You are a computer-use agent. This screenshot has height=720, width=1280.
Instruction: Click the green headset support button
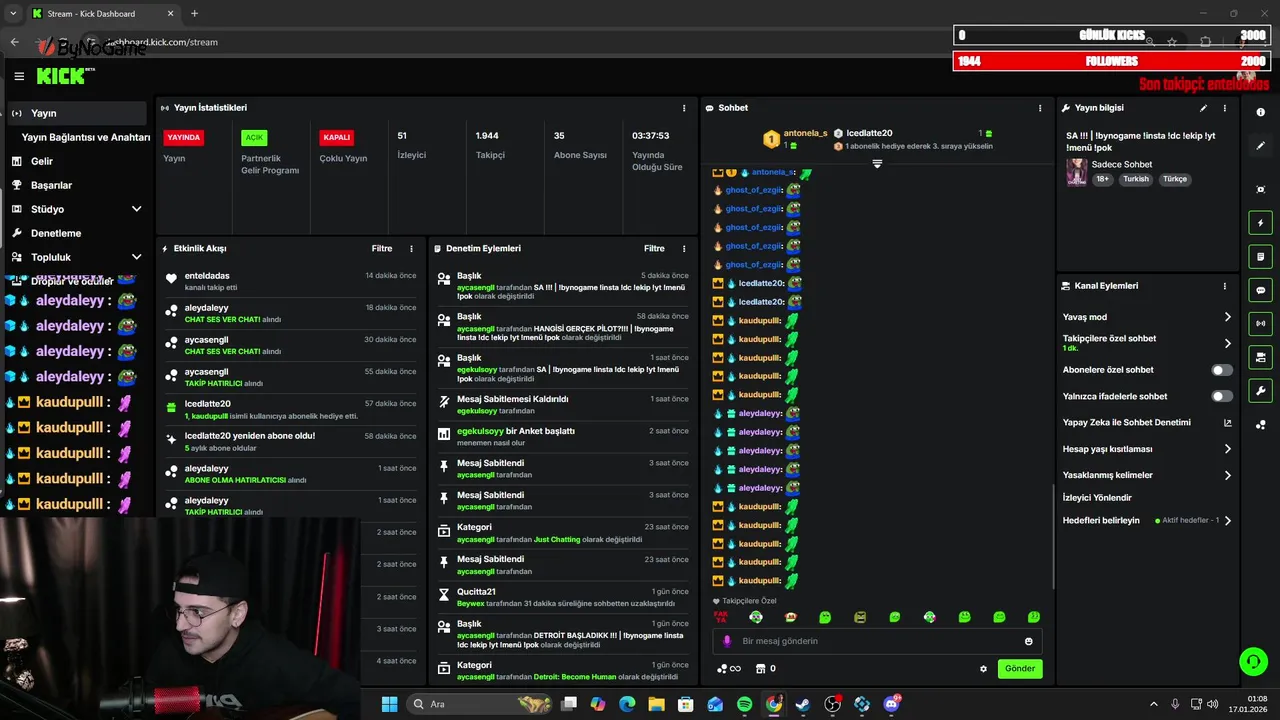click(1252, 661)
